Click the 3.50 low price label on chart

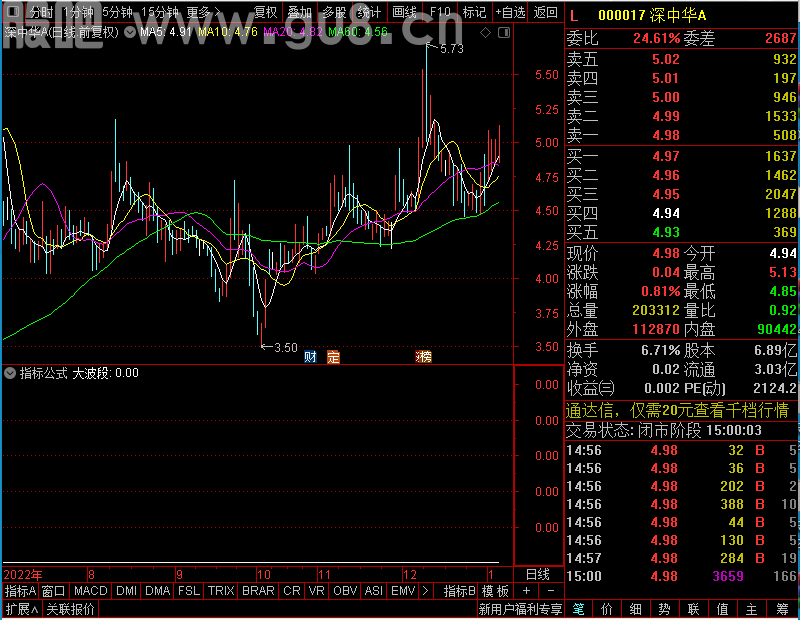click(286, 348)
